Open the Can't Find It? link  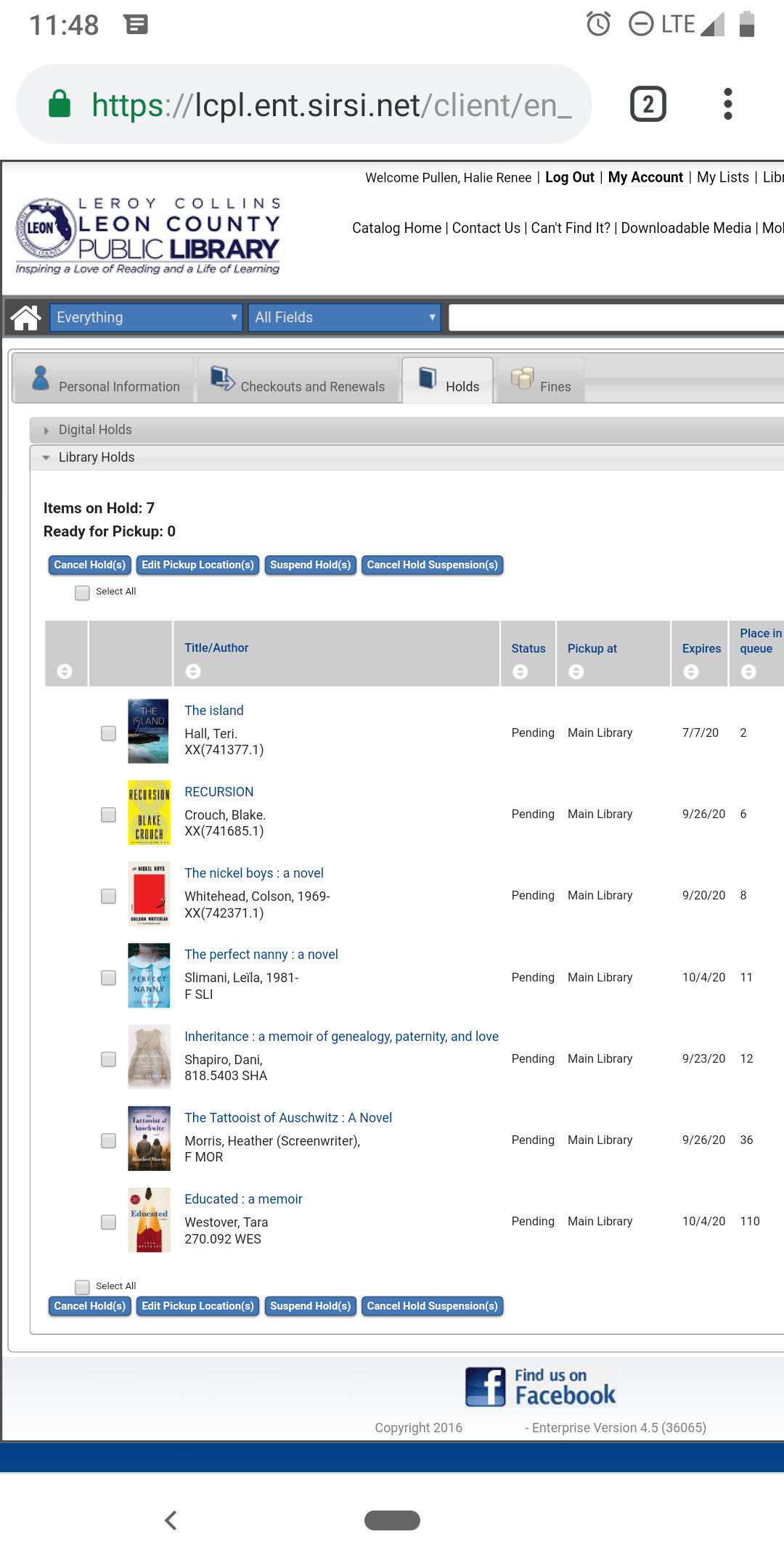pos(571,228)
